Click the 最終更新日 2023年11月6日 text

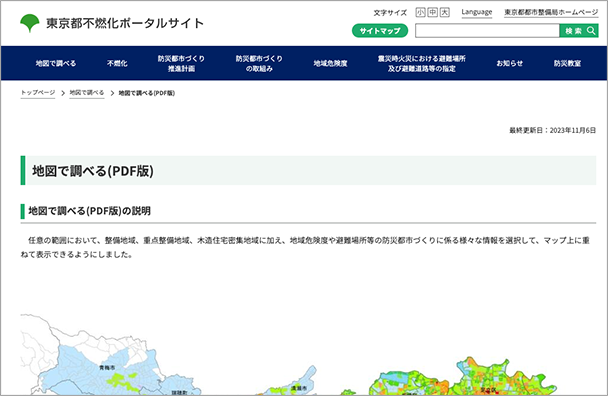pyautogui.click(x=553, y=130)
